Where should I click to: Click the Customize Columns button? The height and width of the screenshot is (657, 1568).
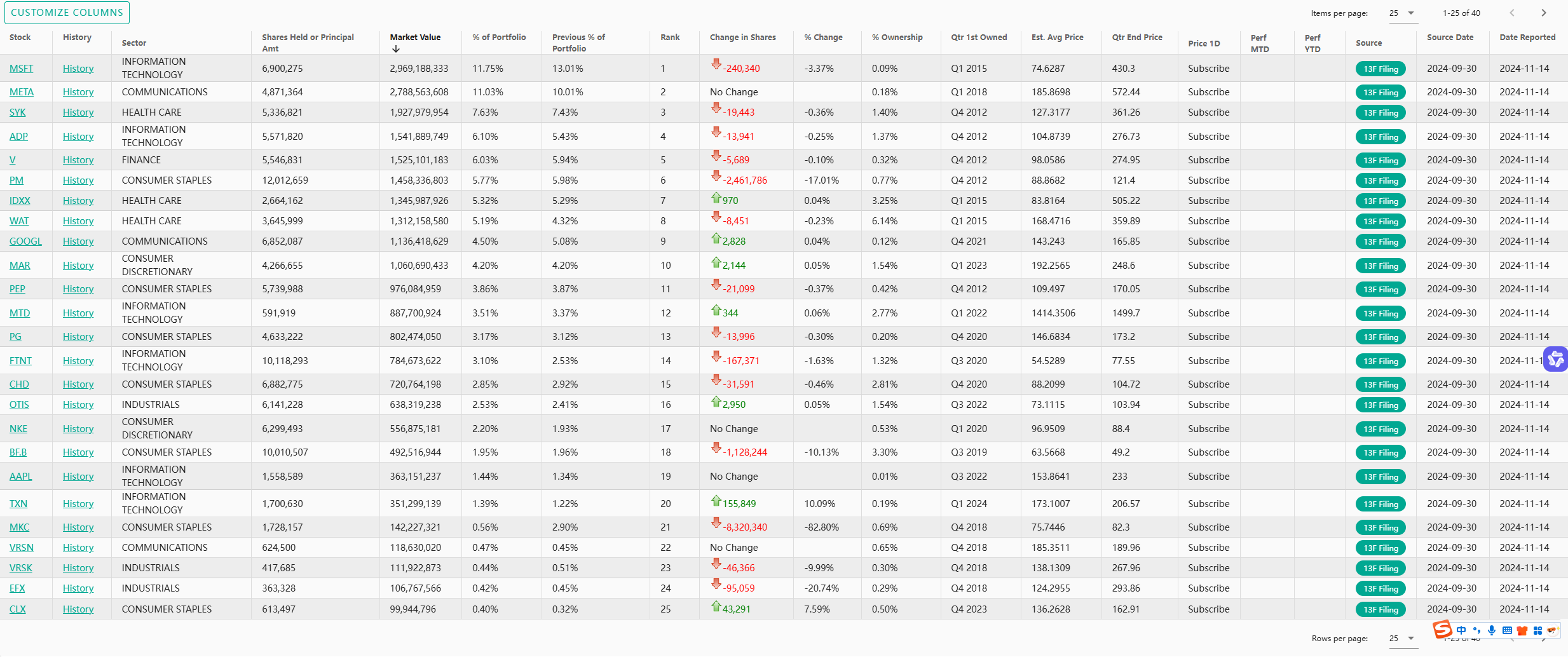(x=67, y=13)
